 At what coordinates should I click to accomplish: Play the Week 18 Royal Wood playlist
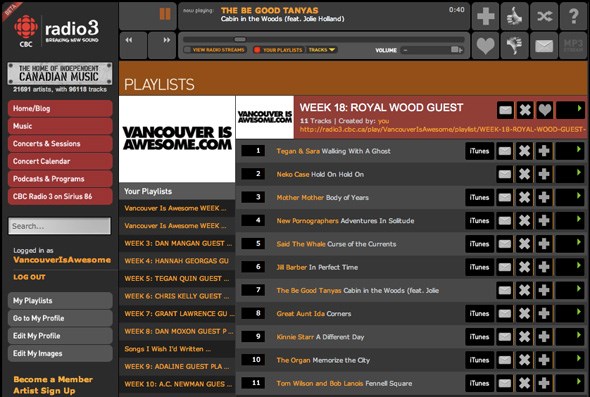(570, 110)
